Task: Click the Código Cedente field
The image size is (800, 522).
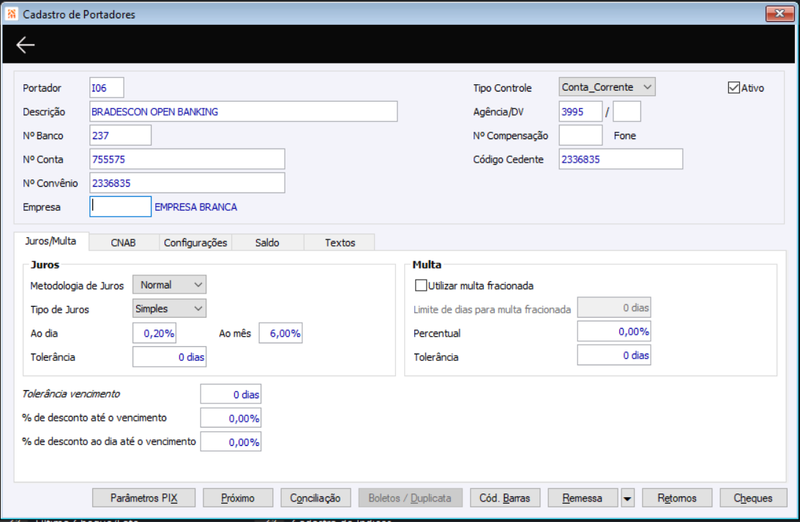Action: click(621, 159)
